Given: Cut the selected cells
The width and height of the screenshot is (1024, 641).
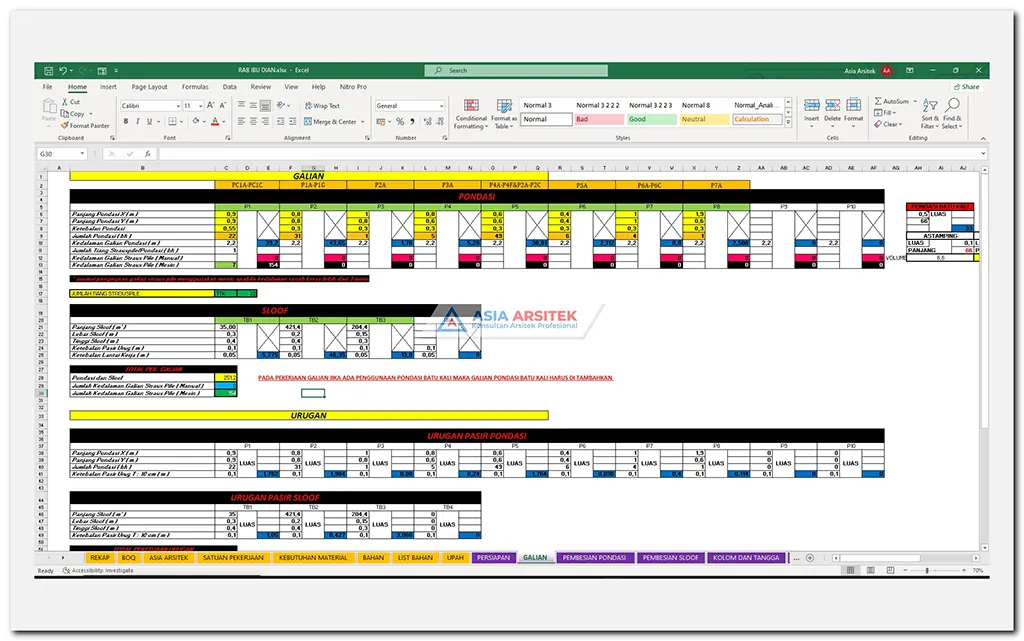Looking at the screenshot, I should pos(71,102).
